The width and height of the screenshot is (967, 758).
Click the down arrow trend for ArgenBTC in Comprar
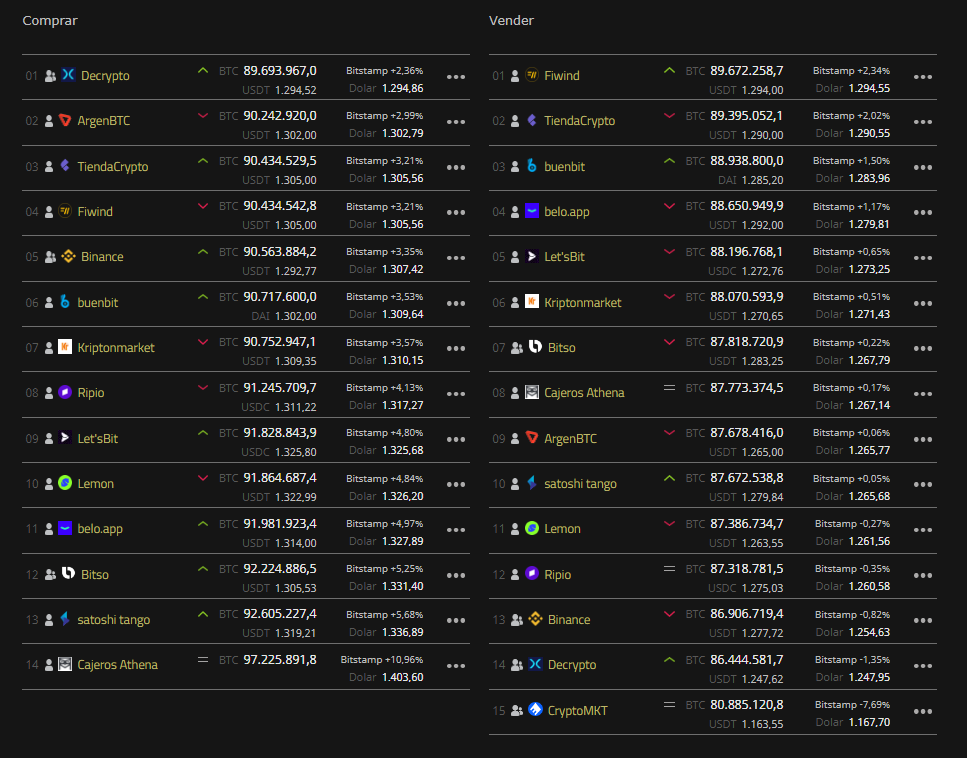click(203, 115)
